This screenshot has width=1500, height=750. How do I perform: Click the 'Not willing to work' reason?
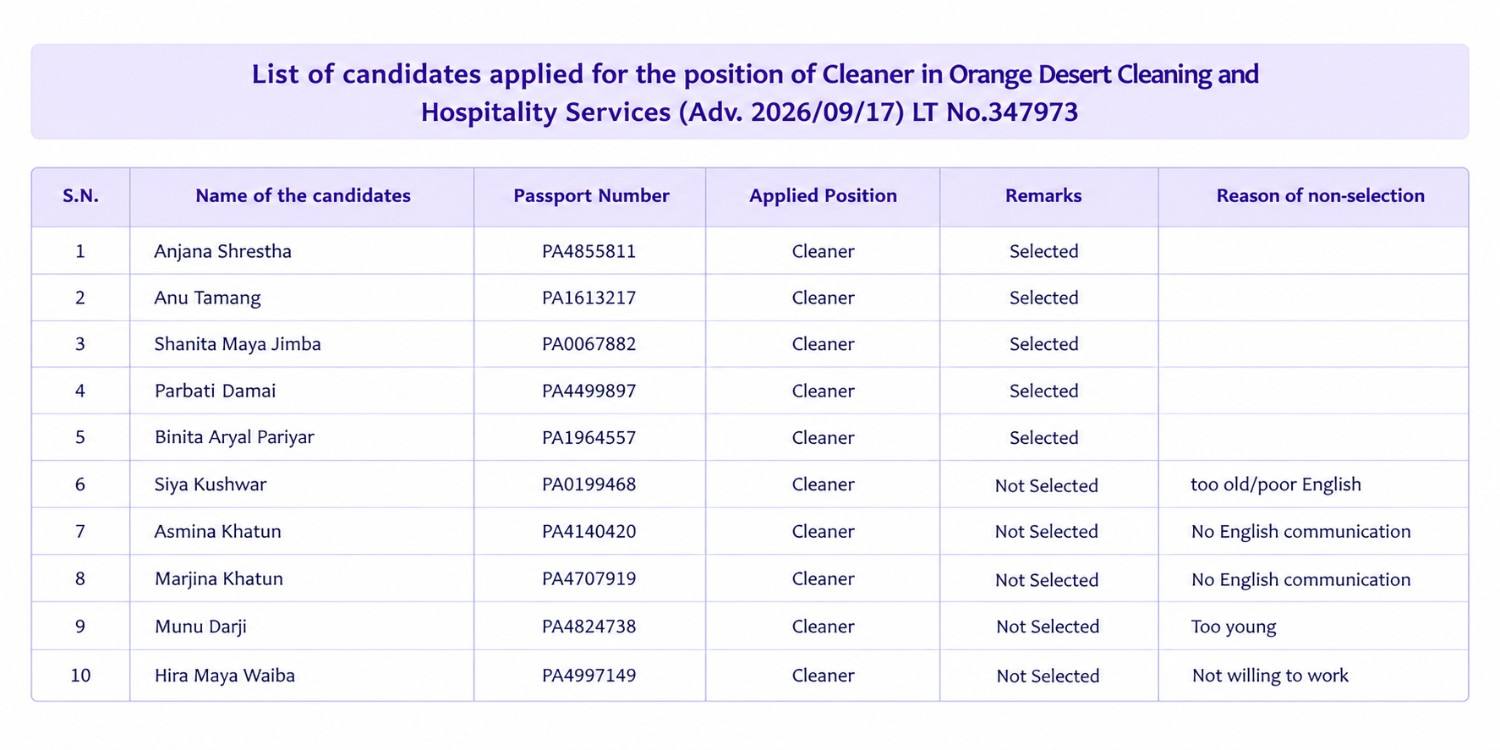pyautogui.click(x=1270, y=676)
